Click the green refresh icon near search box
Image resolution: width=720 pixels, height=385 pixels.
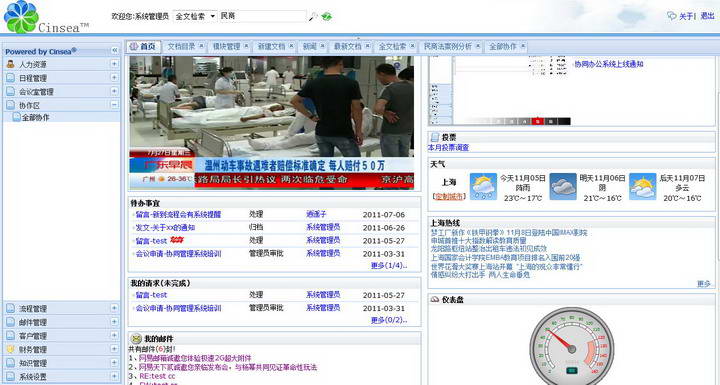[x=326, y=17]
